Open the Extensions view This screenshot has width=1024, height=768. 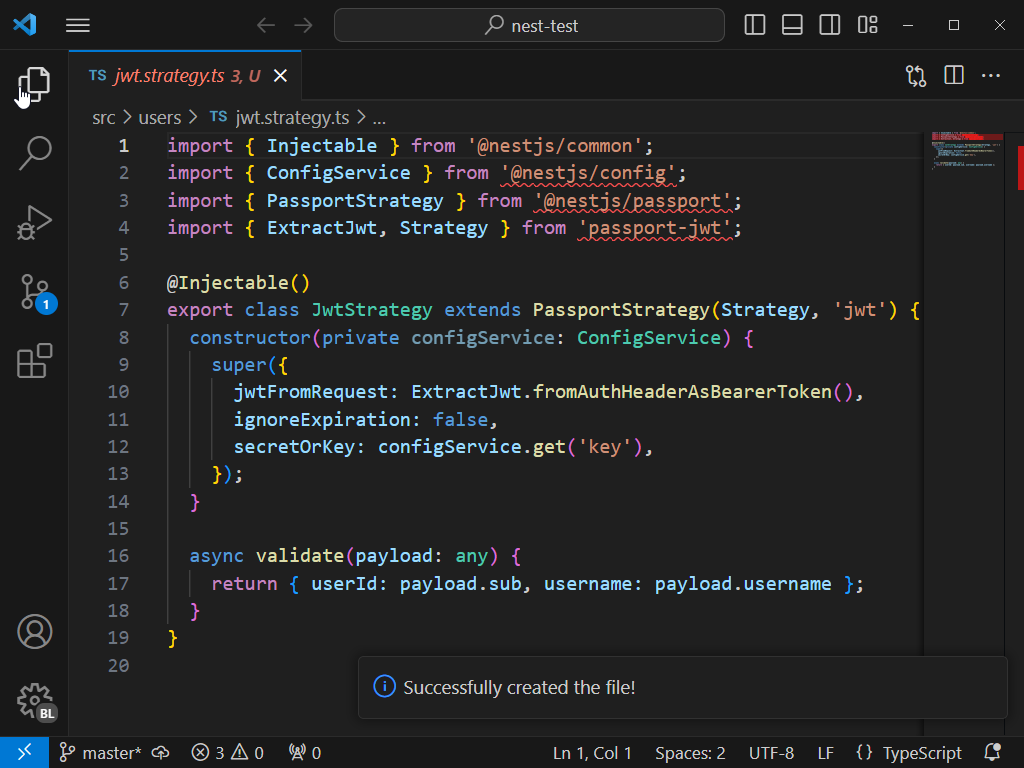(x=34, y=361)
